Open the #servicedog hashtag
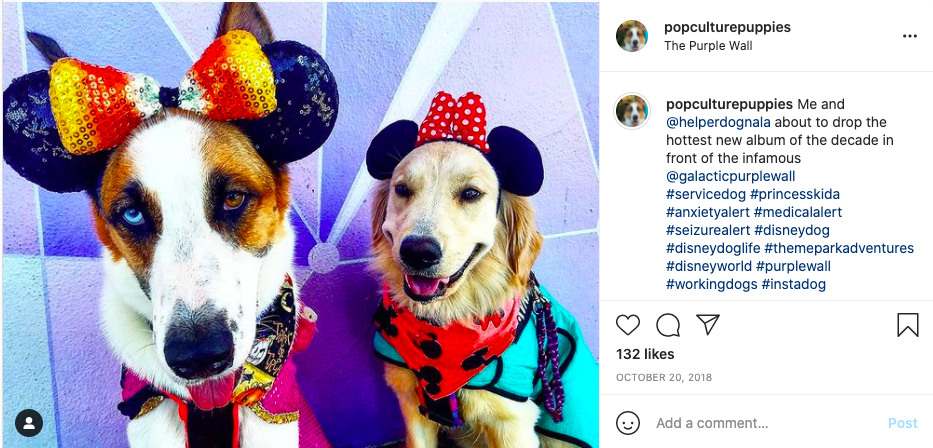933x448 pixels. (x=706, y=194)
